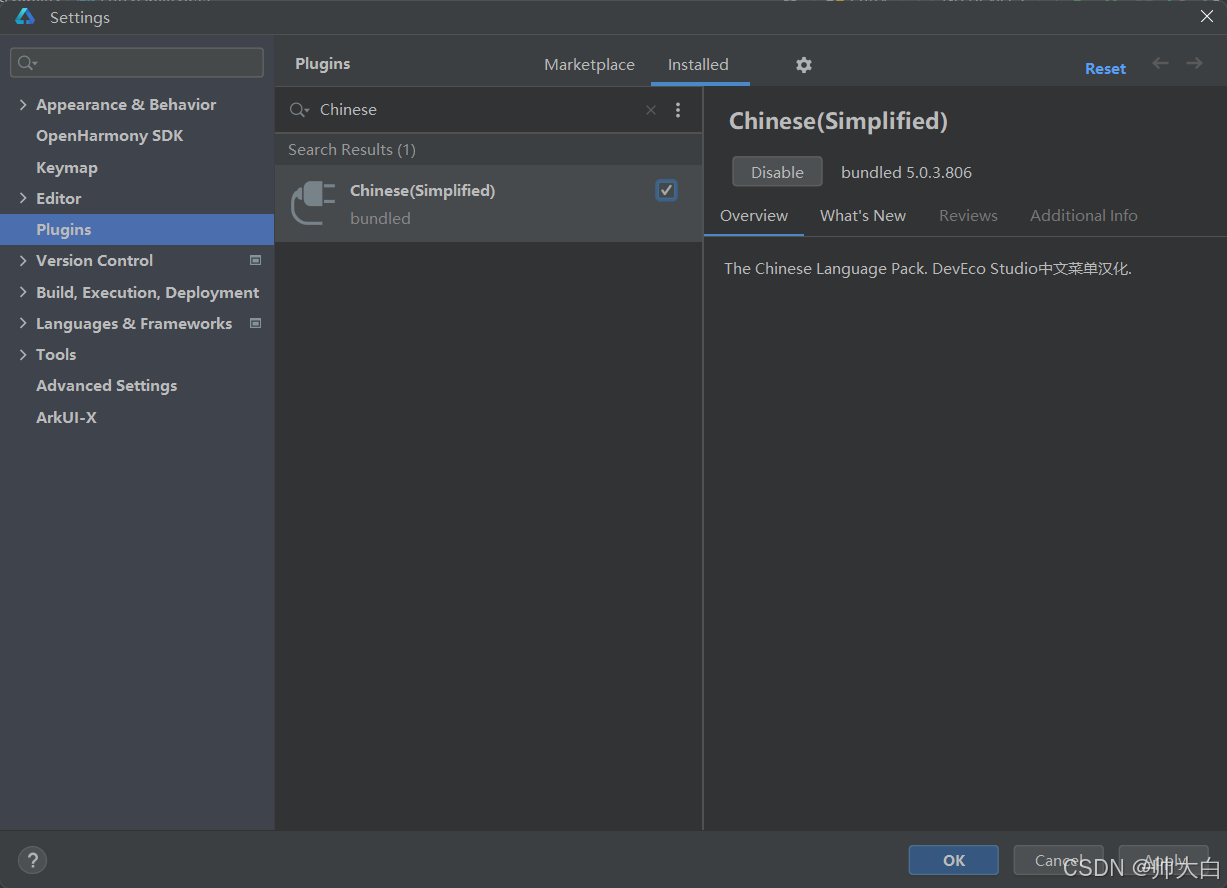Open help with question mark icon
Image resolution: width=1227 pixels, height=888 pixels.
pyautogui.click(x=32, y=859)
